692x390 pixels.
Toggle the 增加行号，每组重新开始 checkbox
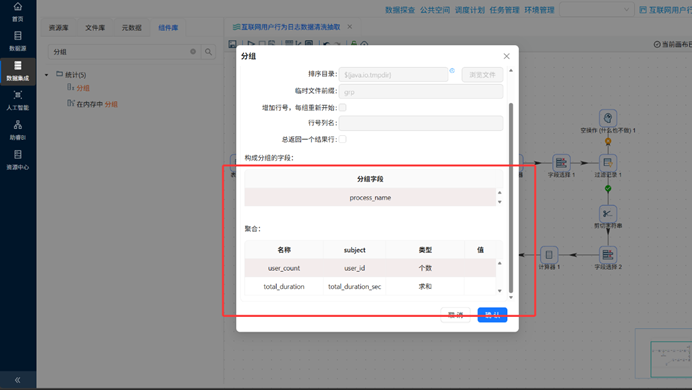coord(342,107)
